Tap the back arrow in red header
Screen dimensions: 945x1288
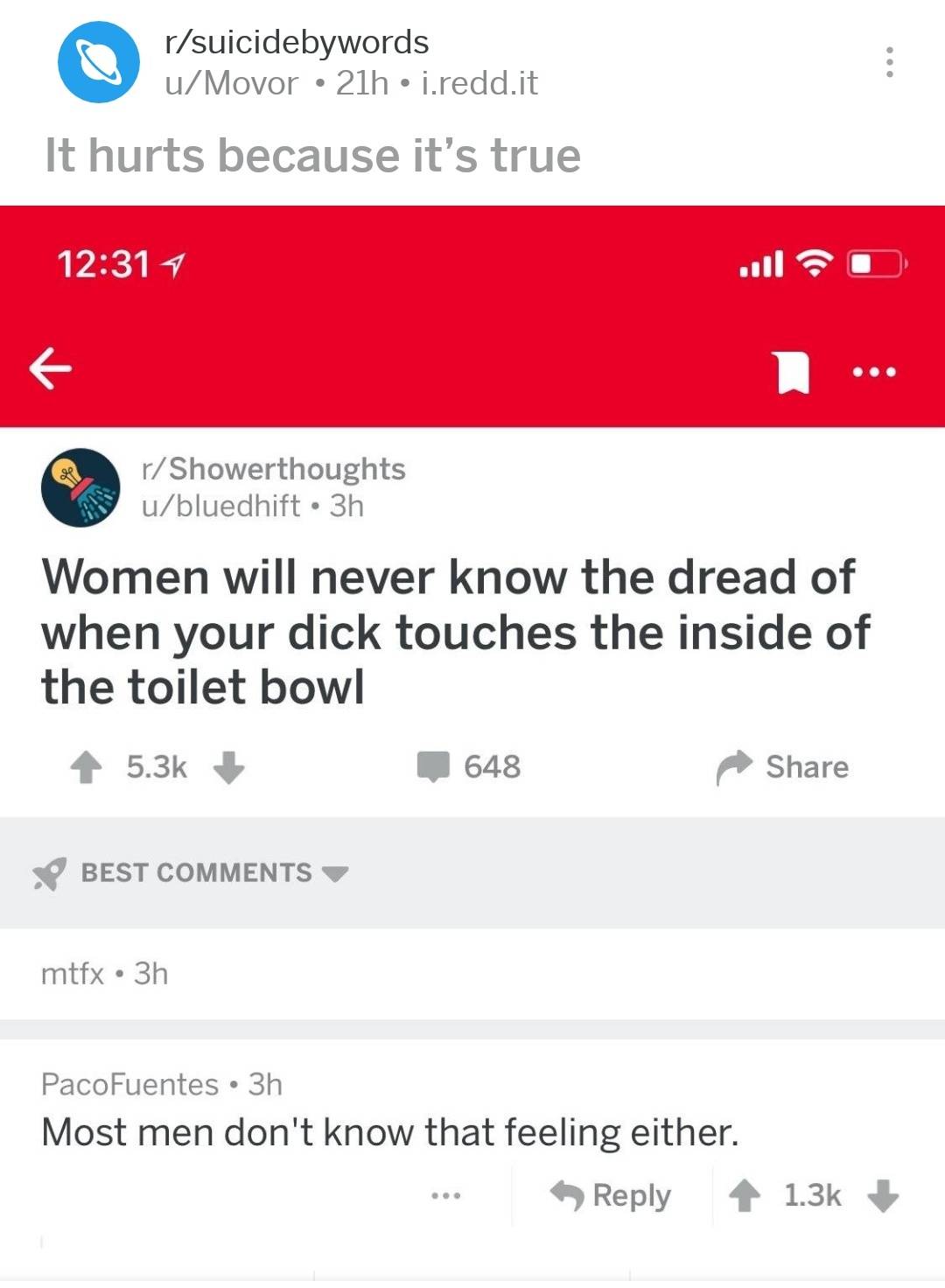tap(50, 368)
